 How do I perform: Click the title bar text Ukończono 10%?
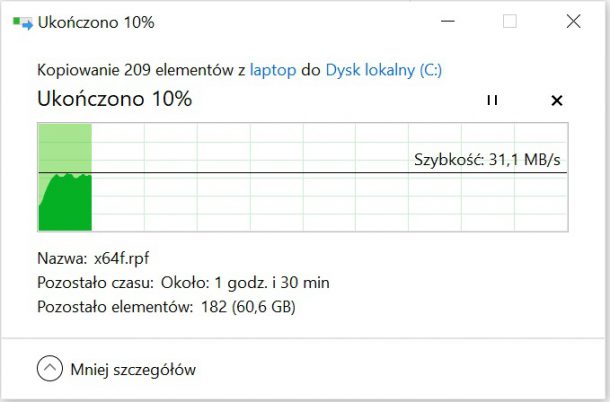point(96,23)
